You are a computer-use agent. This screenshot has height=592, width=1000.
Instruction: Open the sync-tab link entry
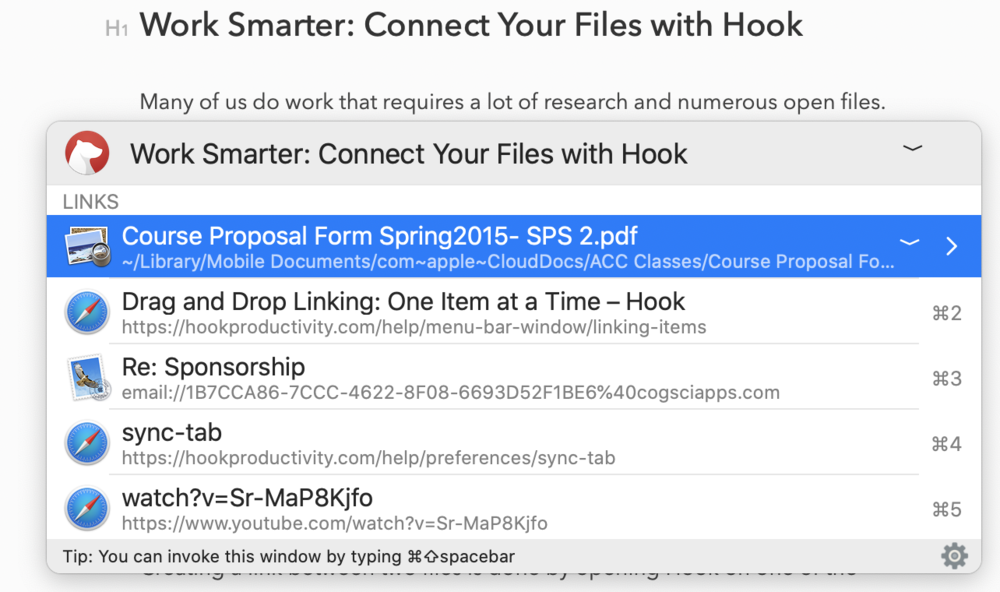(x=514, y=443)
